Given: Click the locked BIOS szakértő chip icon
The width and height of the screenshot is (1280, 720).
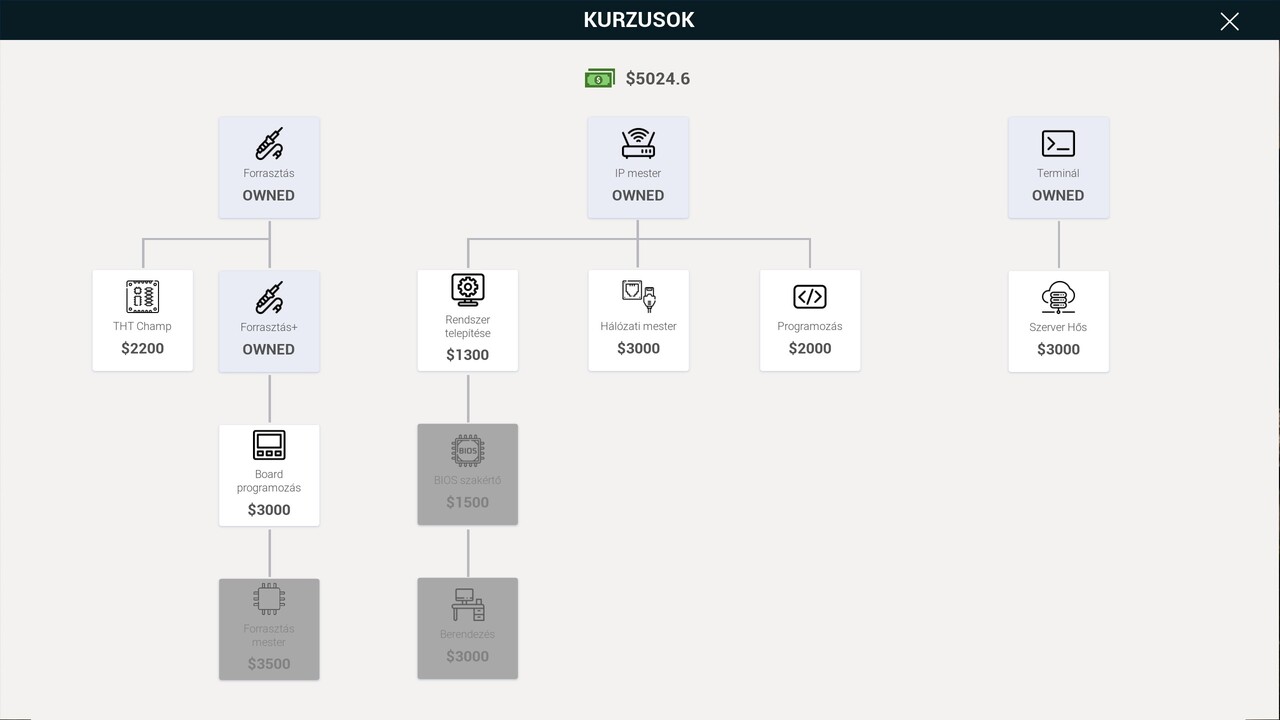Looking at the screenshot, I should point(468,451).
